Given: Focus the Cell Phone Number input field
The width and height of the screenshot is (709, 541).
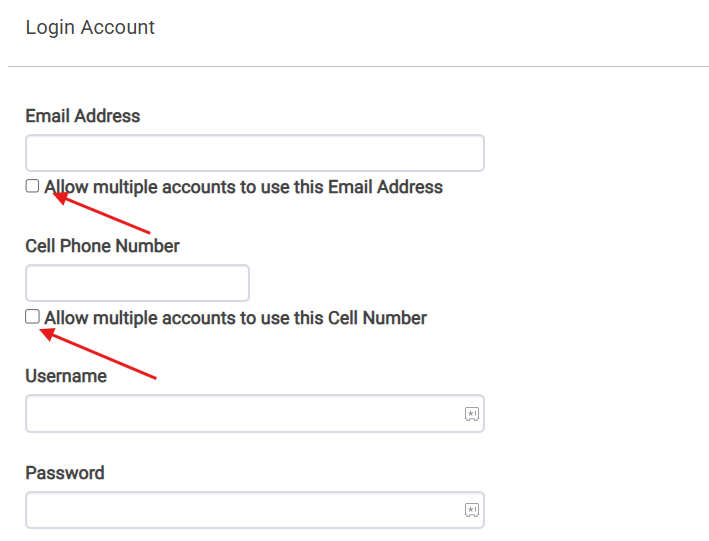Looking at the screenshot, I should tap(137, 283).
